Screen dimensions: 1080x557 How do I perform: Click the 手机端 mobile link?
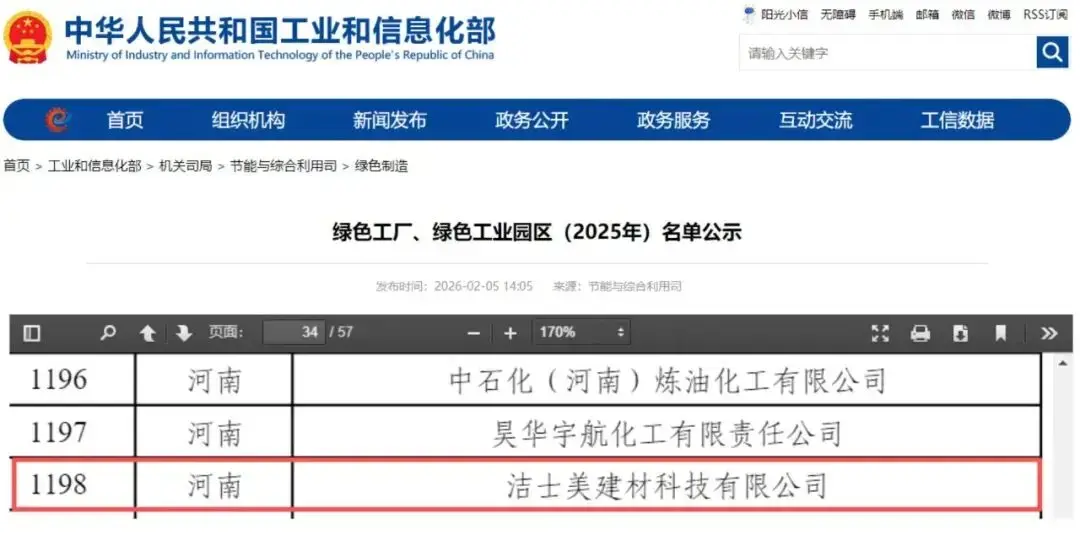885,14
